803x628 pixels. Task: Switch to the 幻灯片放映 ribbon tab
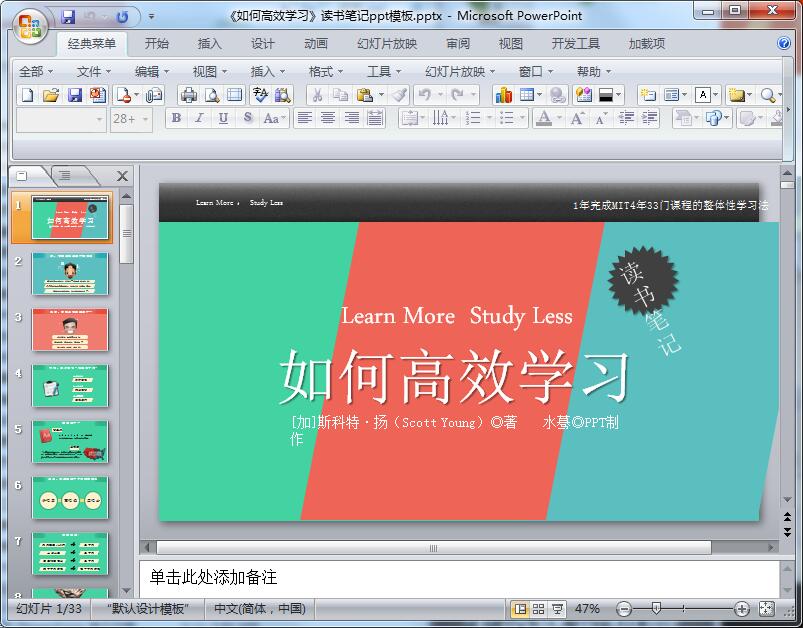(x=387, y=44)
